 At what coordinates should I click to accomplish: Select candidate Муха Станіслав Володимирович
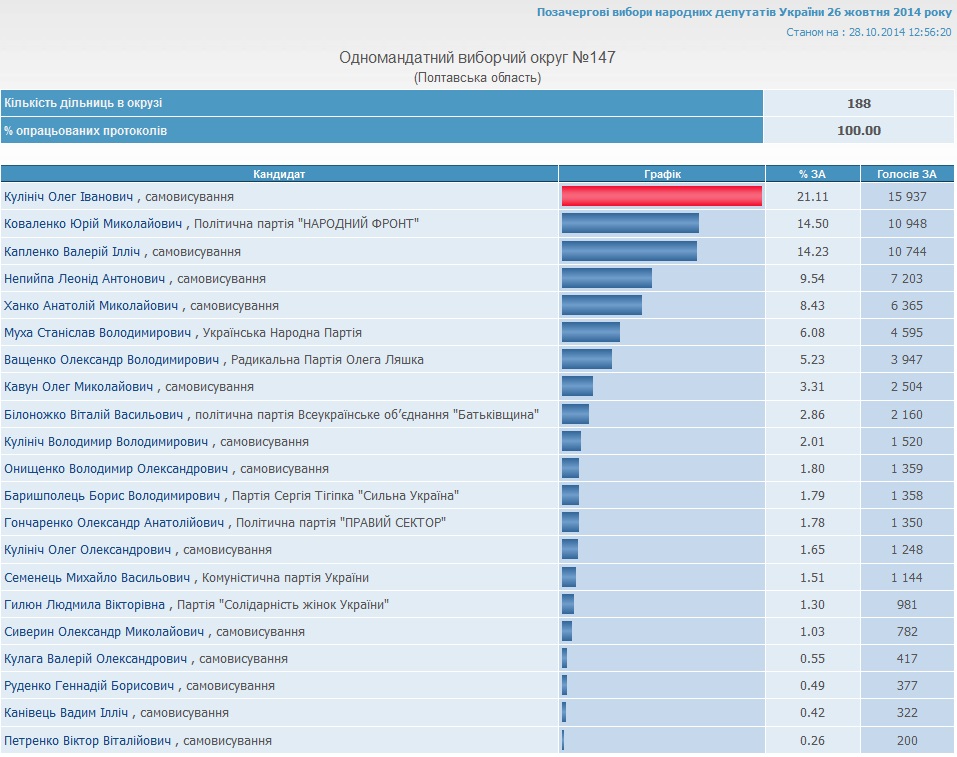click(97, 332)
